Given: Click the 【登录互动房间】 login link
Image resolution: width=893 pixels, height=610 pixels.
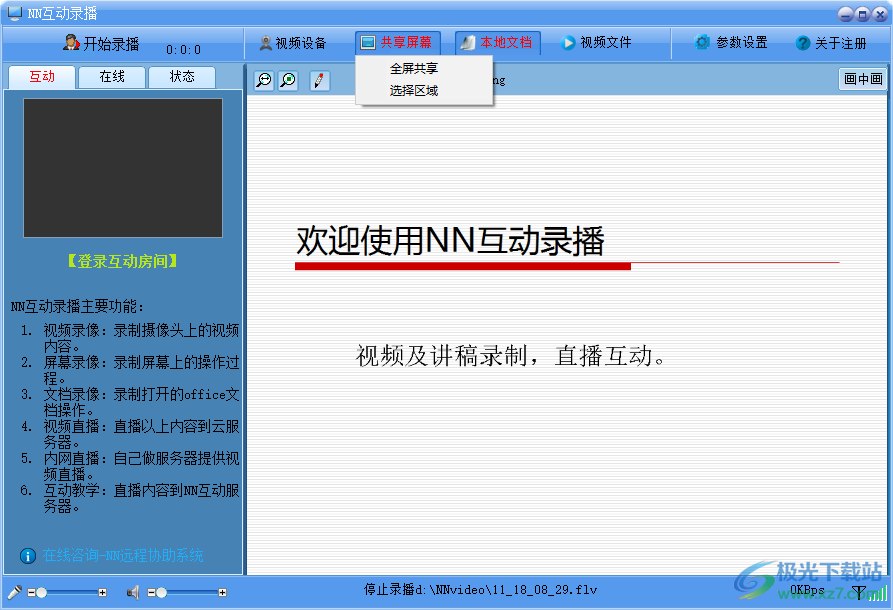Looking at the screenshot, I should click(122, 261).
